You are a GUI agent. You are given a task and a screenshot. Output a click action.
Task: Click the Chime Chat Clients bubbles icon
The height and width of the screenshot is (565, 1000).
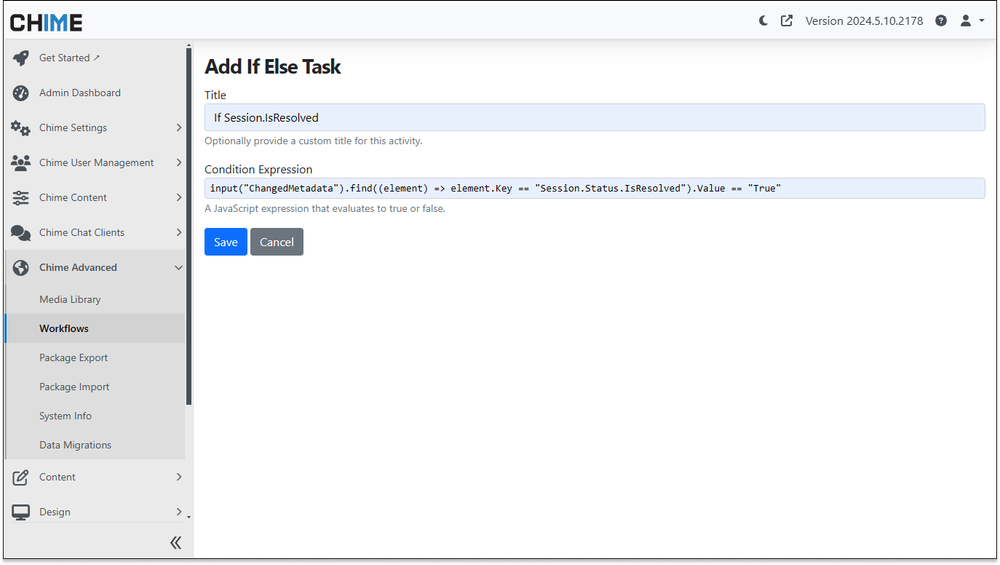pyautogui.click(x=21, y=233)
